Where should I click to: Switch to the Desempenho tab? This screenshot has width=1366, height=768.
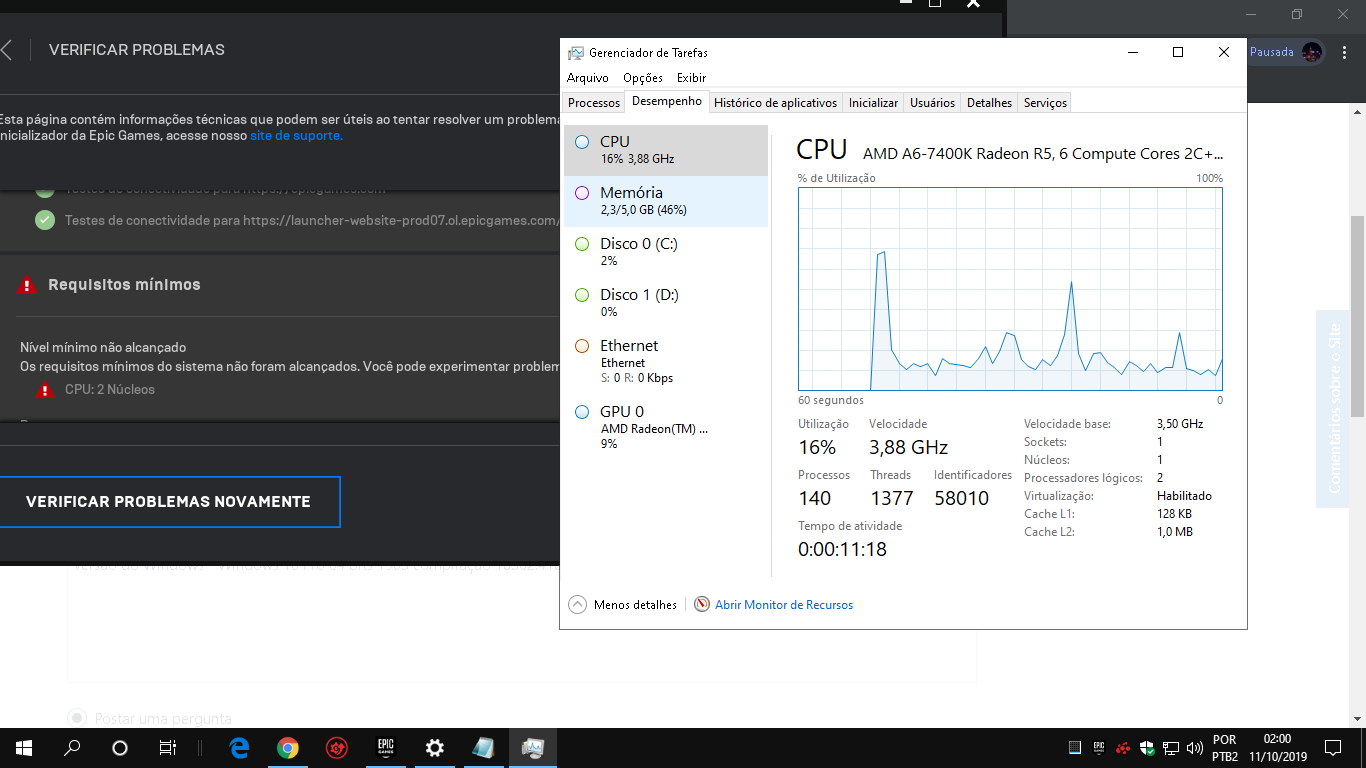tap(667, 102)
